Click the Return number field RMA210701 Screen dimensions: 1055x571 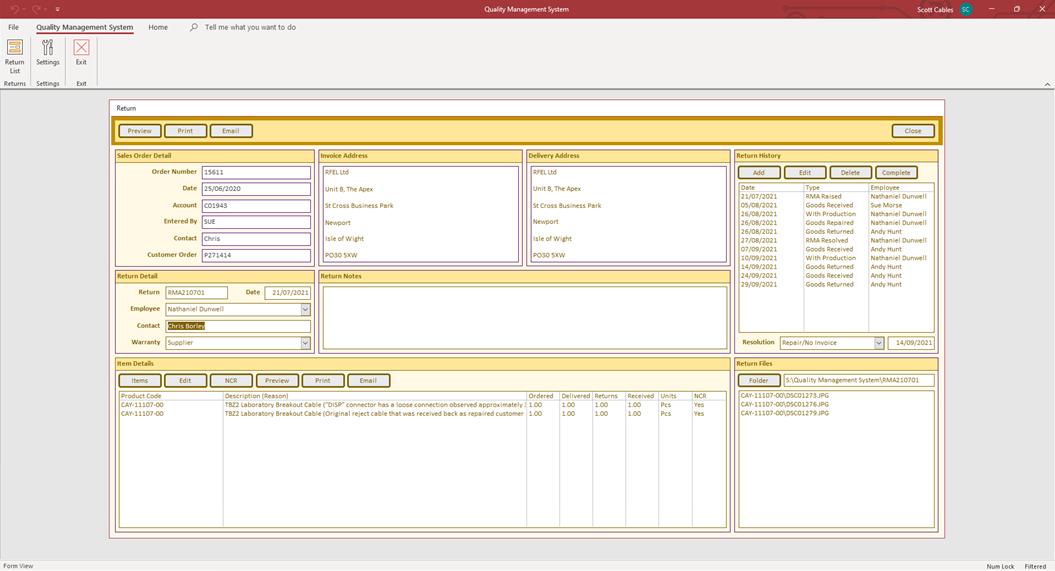[196, 293]
